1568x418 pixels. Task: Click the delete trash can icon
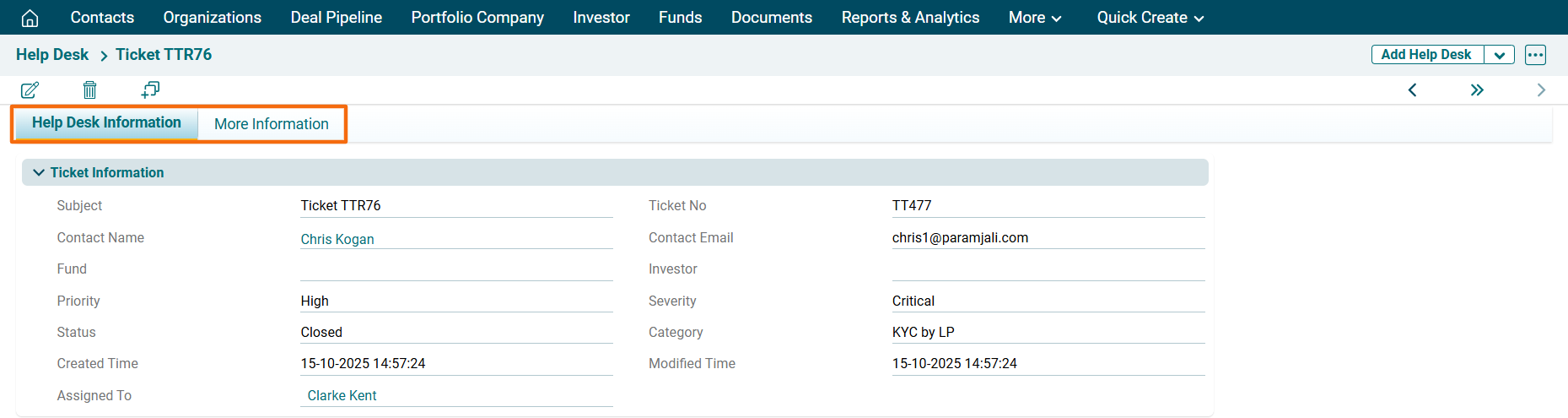(x=90, y=90)
